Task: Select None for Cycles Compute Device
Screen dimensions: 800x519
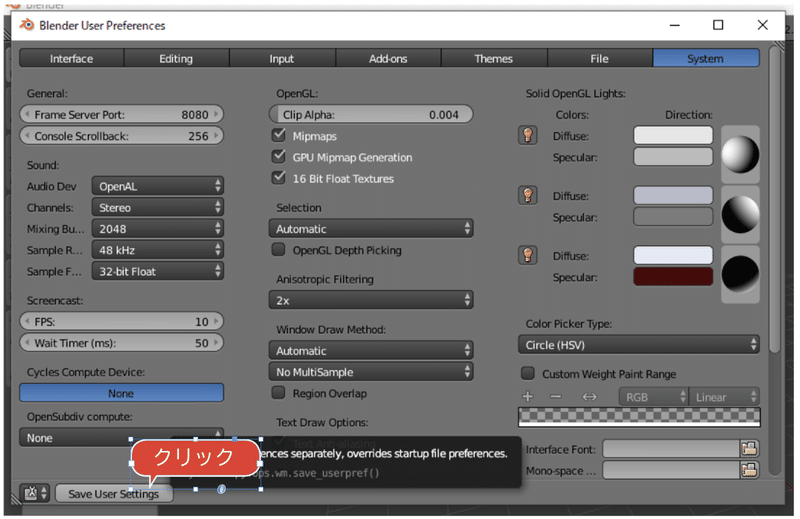Action: click(x=121, y=393)
